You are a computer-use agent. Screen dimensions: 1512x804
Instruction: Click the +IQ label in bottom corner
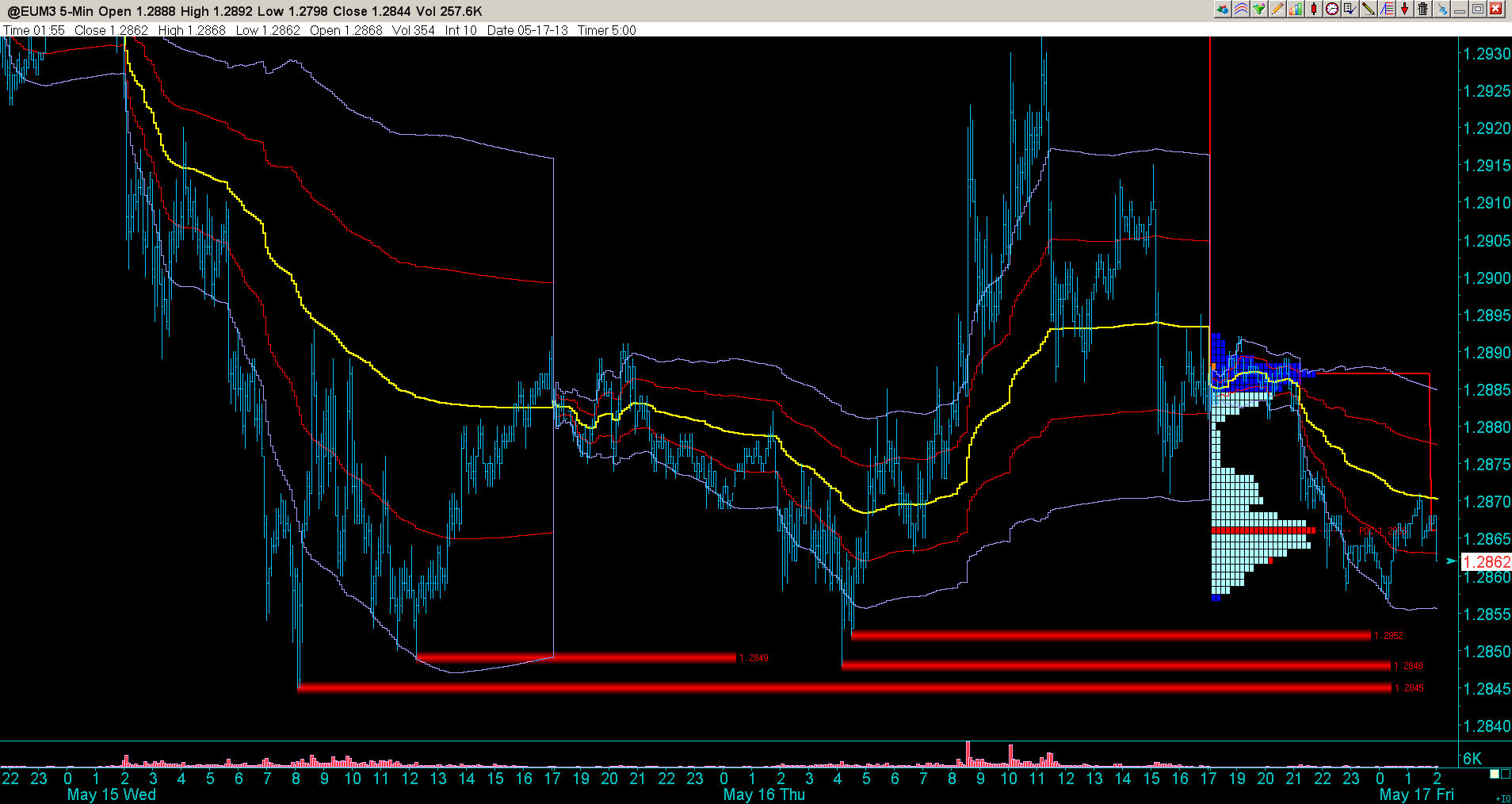pyautogui.click(x=1502, y=798)
